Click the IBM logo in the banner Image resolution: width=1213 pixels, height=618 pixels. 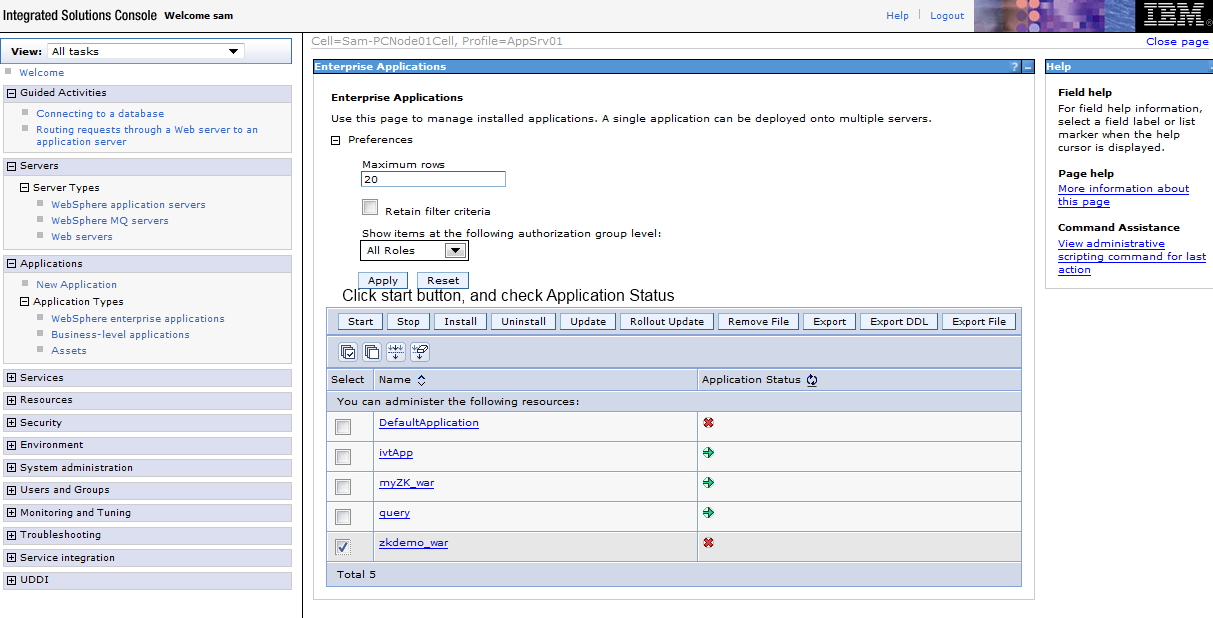[x=1174, y=16]
